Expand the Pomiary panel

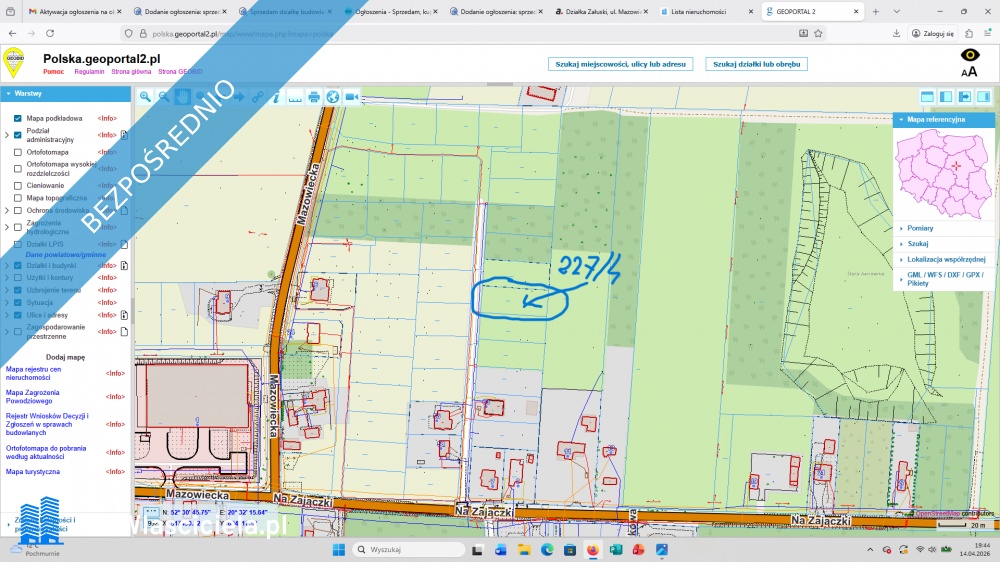[920, 228]
